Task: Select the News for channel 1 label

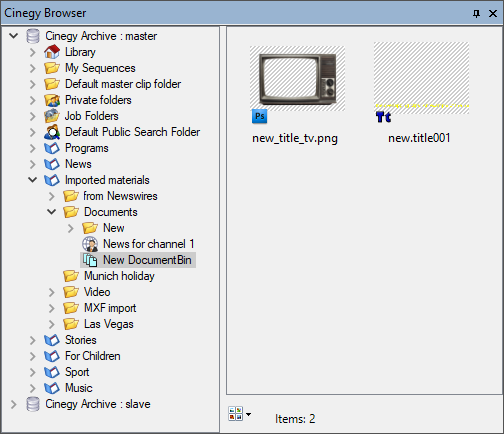Action: point(149,244)
